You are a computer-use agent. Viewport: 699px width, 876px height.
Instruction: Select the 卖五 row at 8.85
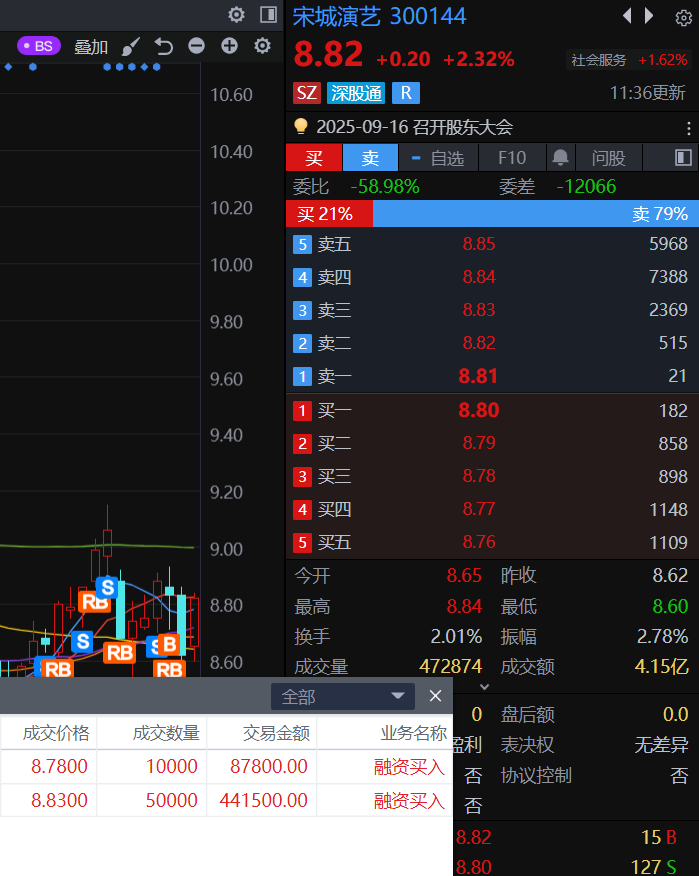tap(492, 244)
